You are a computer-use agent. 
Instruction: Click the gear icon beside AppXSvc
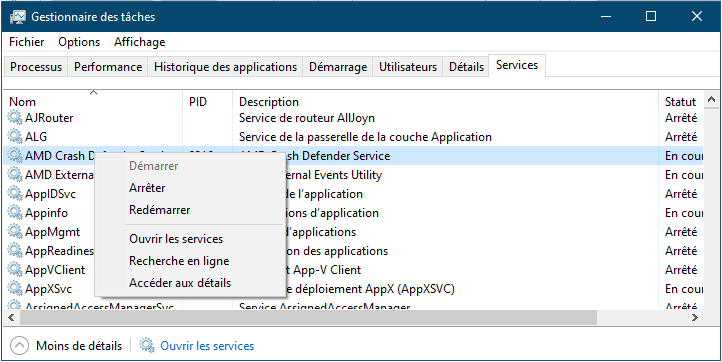[x=15, y=289]
